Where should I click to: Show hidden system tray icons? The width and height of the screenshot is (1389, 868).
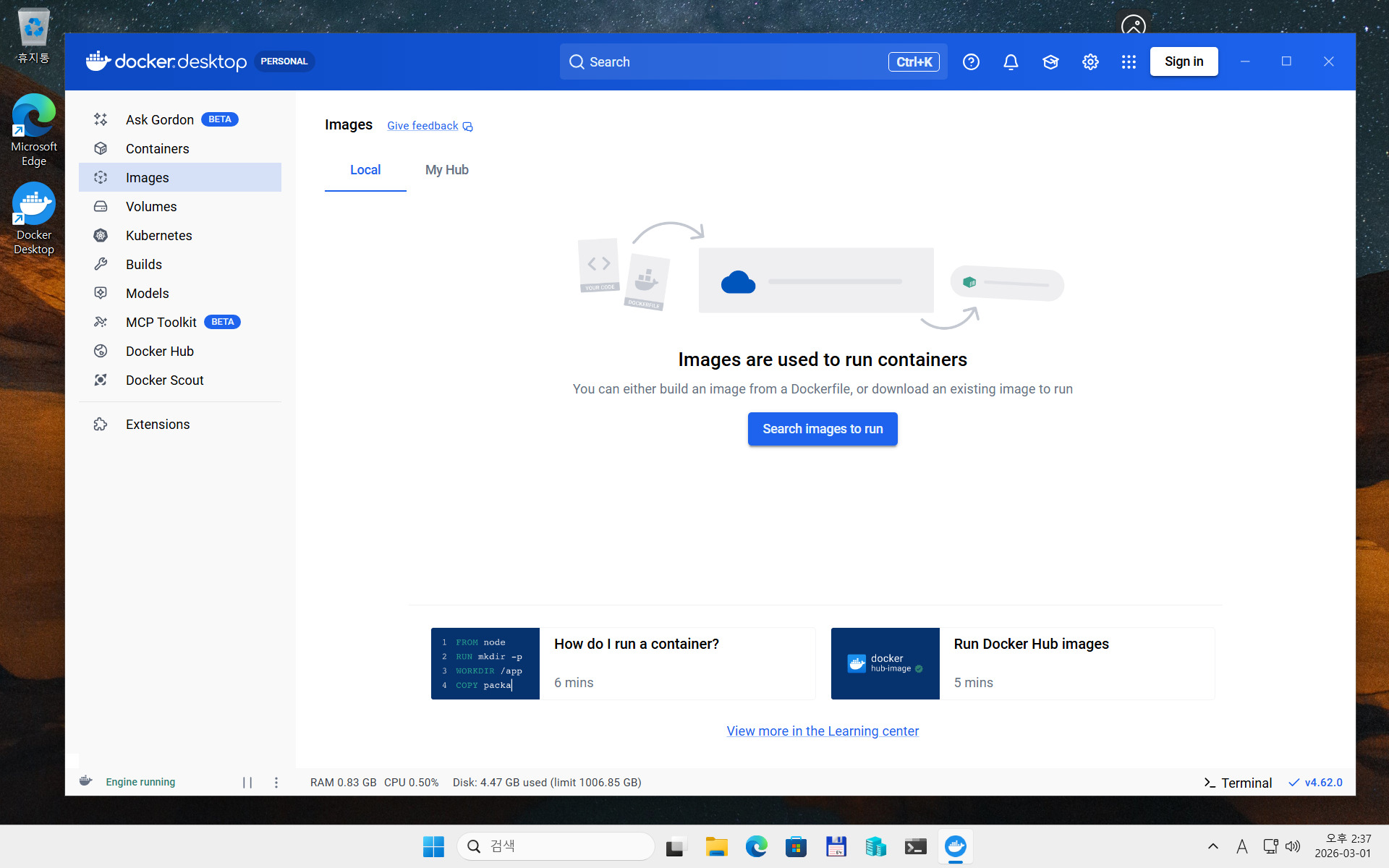tap(1213, 846)
